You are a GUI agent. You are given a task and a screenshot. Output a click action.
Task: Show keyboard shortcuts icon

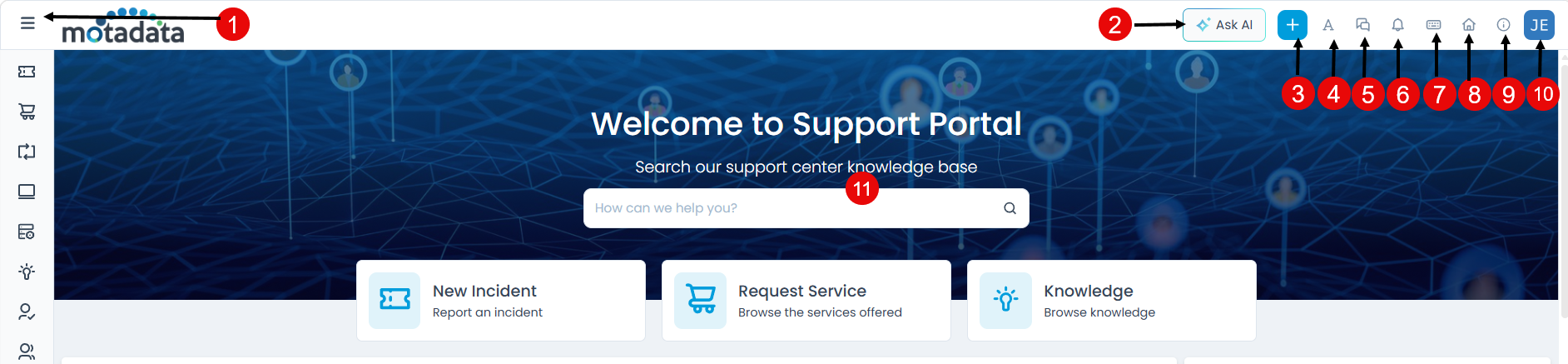pos(1434,25)
